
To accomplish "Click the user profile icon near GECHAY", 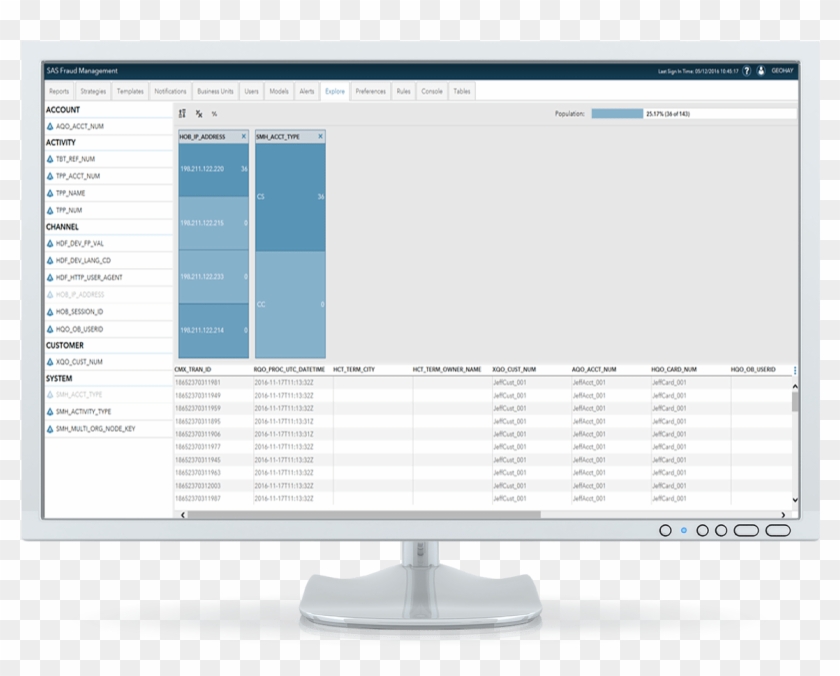I will (x=761, y=71).
